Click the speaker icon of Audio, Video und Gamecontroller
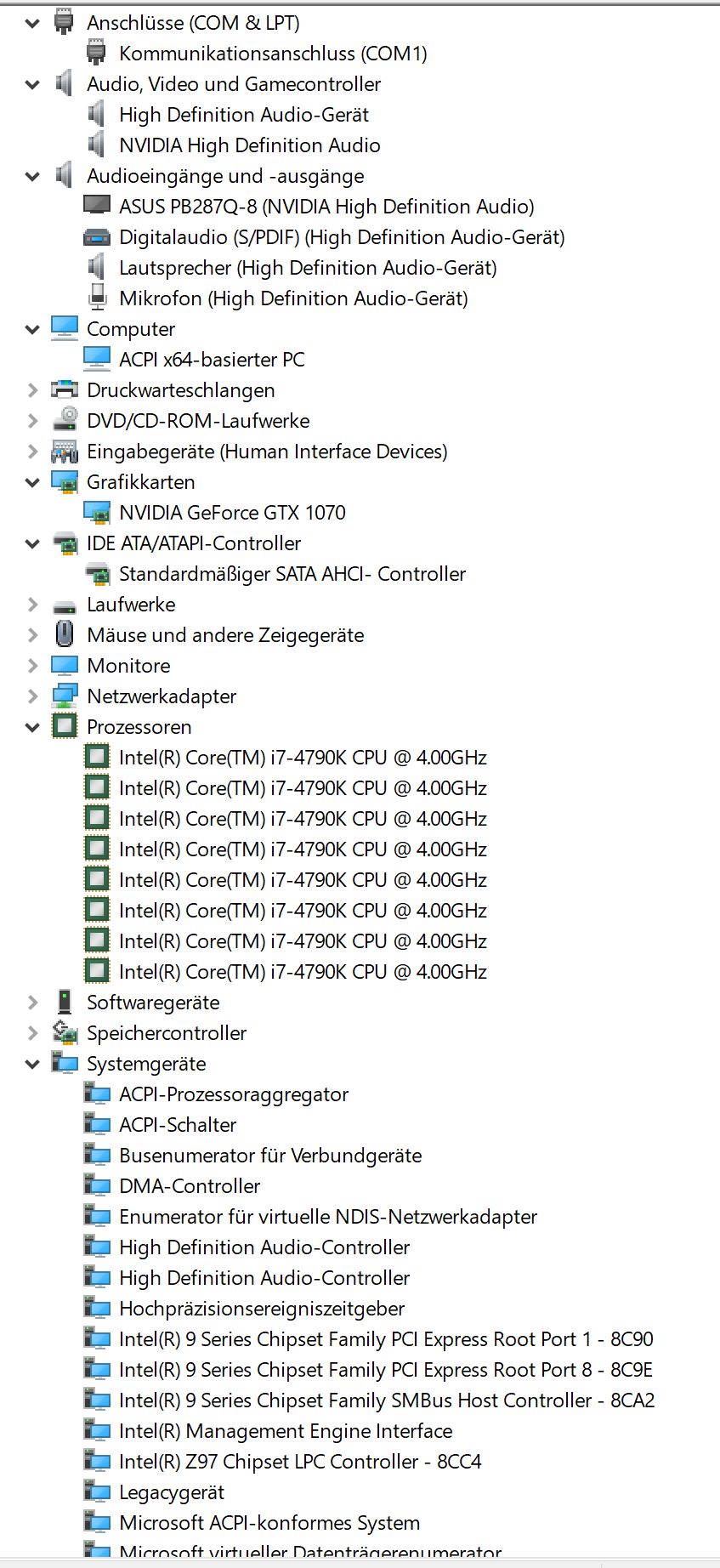The image size is (720, 1568). 65,83
